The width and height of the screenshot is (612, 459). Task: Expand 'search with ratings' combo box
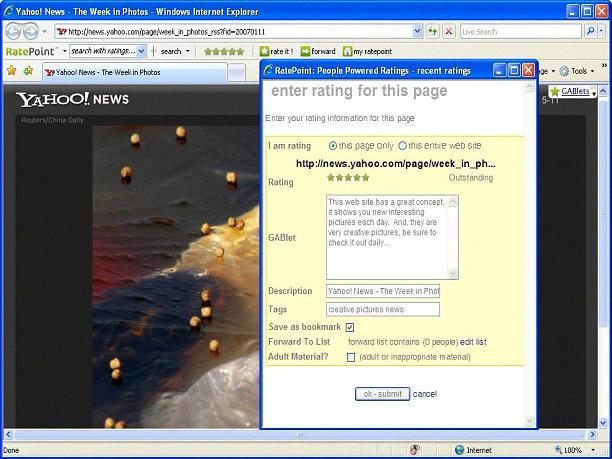pos(141,51)
